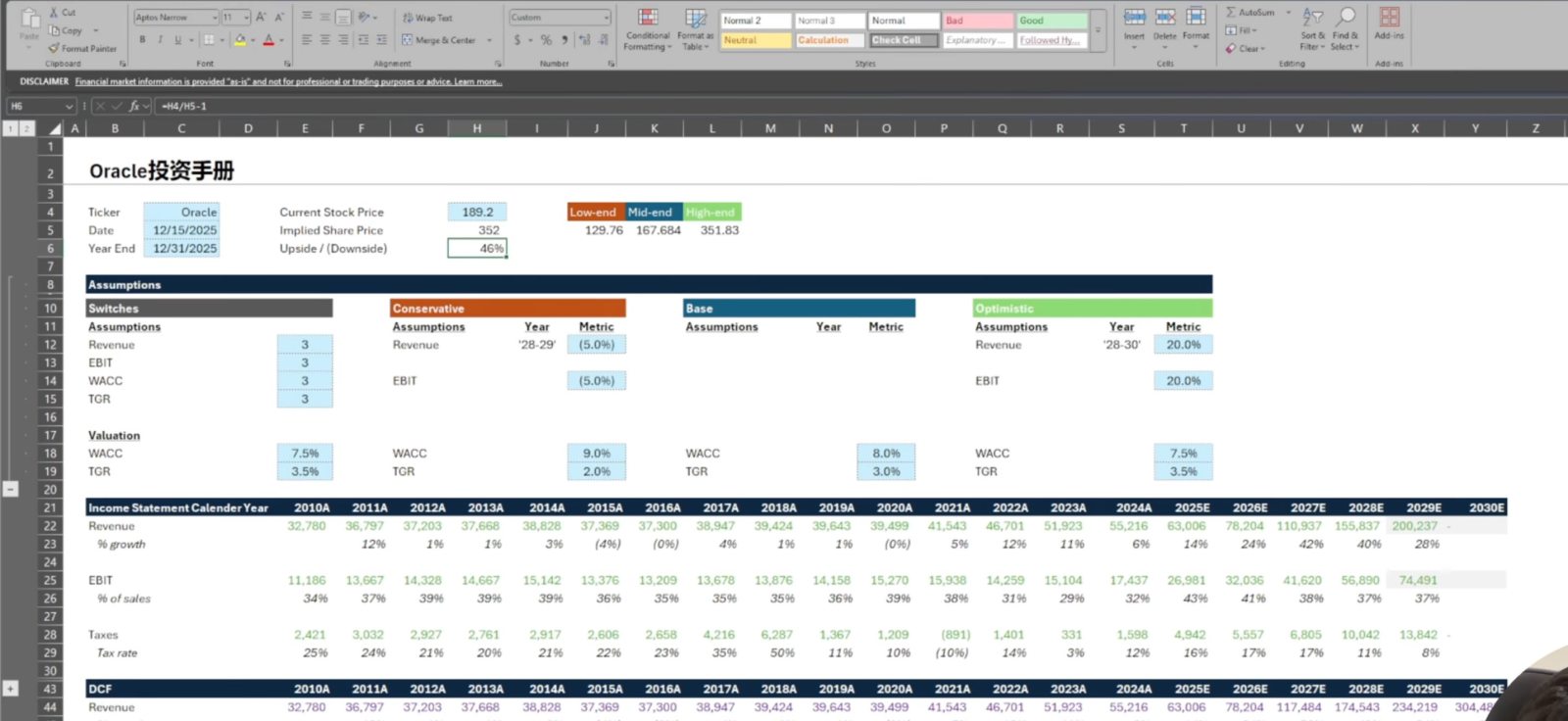
Task: Click inside the formula bar
Action: point(862,106)
